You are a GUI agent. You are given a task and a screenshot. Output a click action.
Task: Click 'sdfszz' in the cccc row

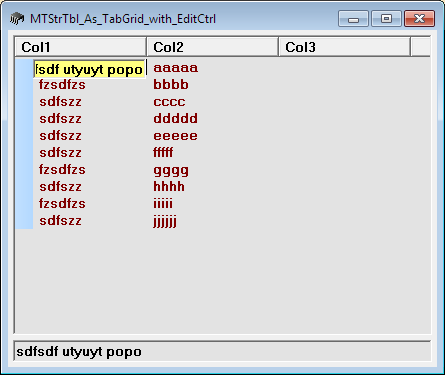pos(60,102)
